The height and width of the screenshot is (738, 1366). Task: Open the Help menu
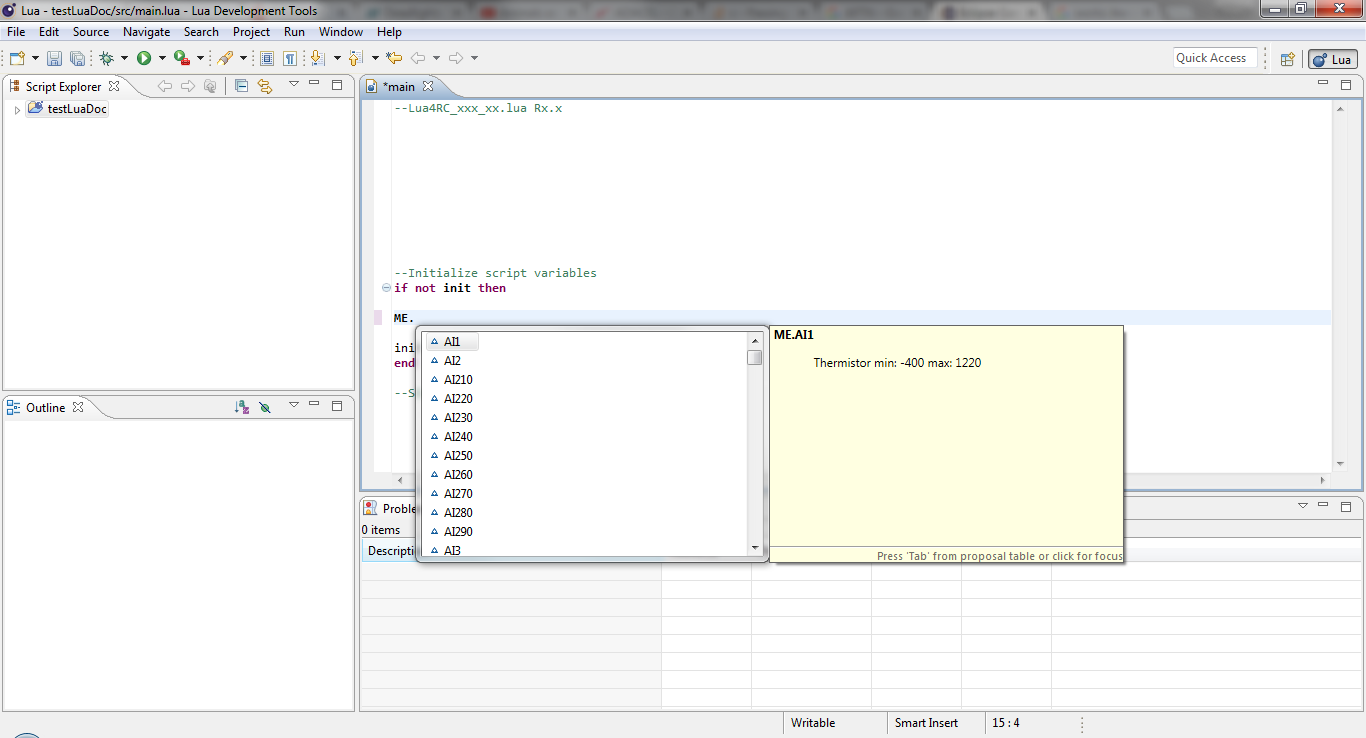(389, 32)
